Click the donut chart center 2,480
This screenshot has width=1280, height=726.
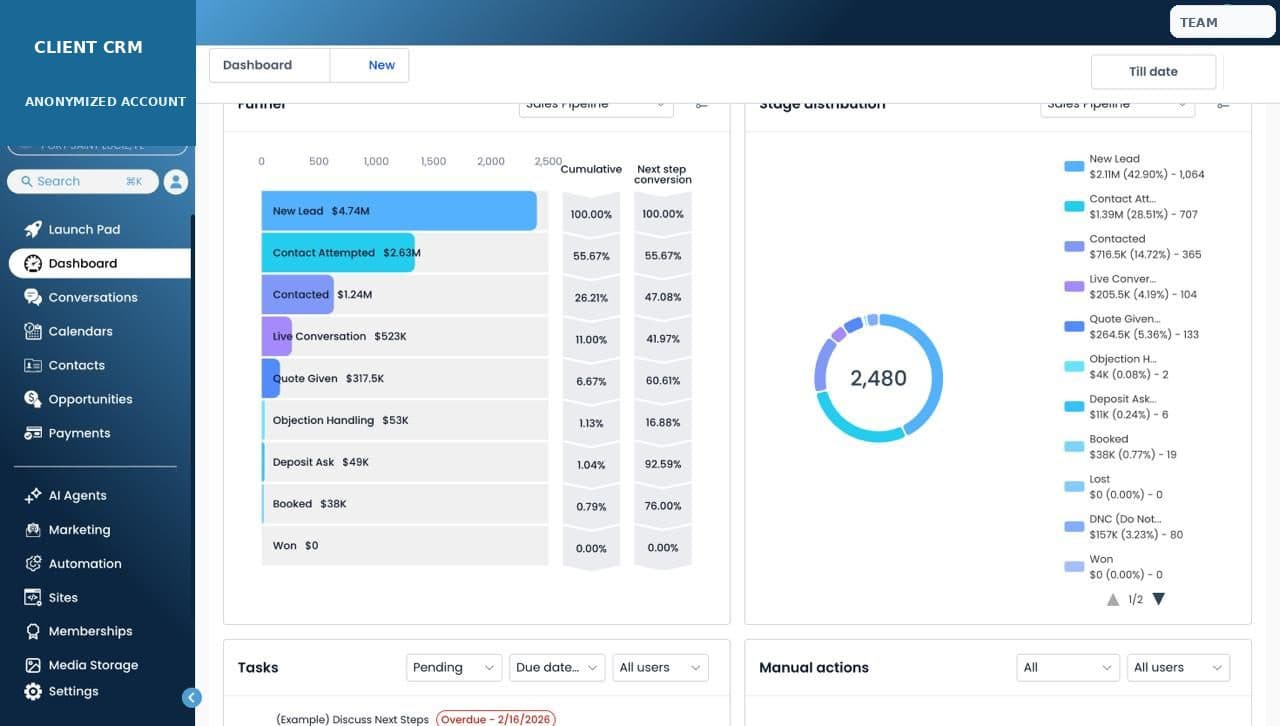[878, 378]
